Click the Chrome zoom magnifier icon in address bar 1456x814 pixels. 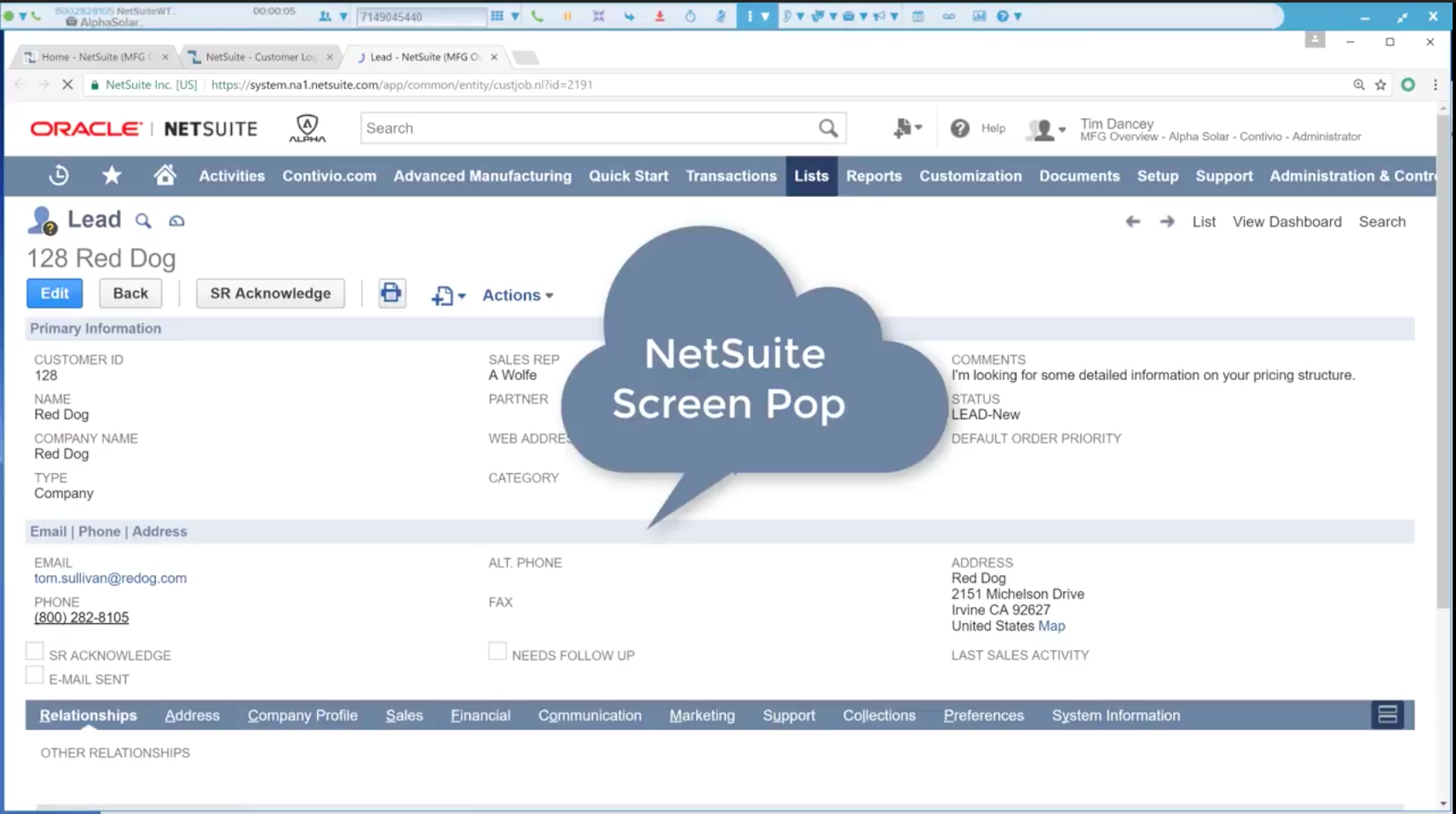click(1359, 84)
